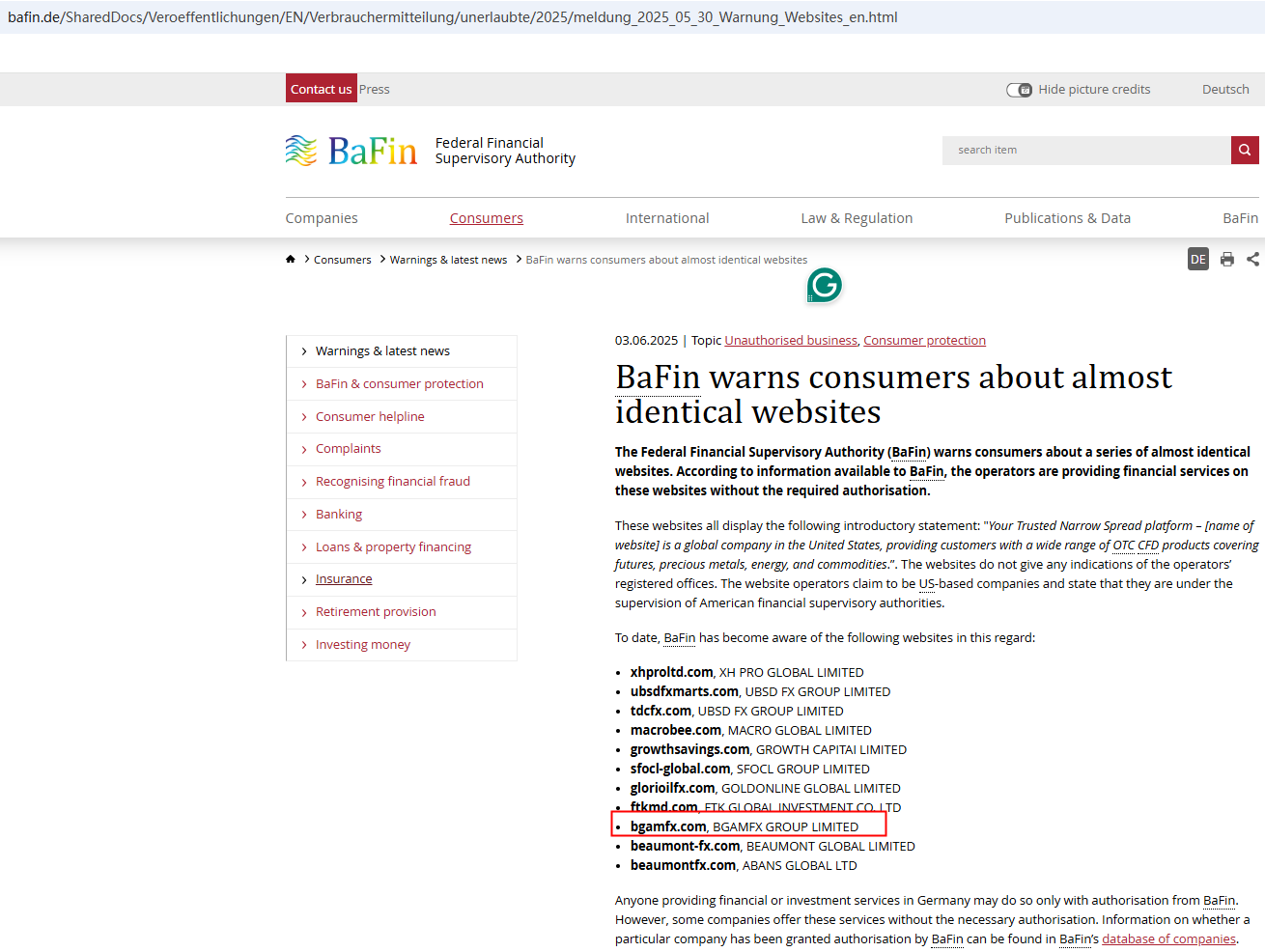Open the Publications & Data menu
The image size is (1265, 952).
[1068, 218]
